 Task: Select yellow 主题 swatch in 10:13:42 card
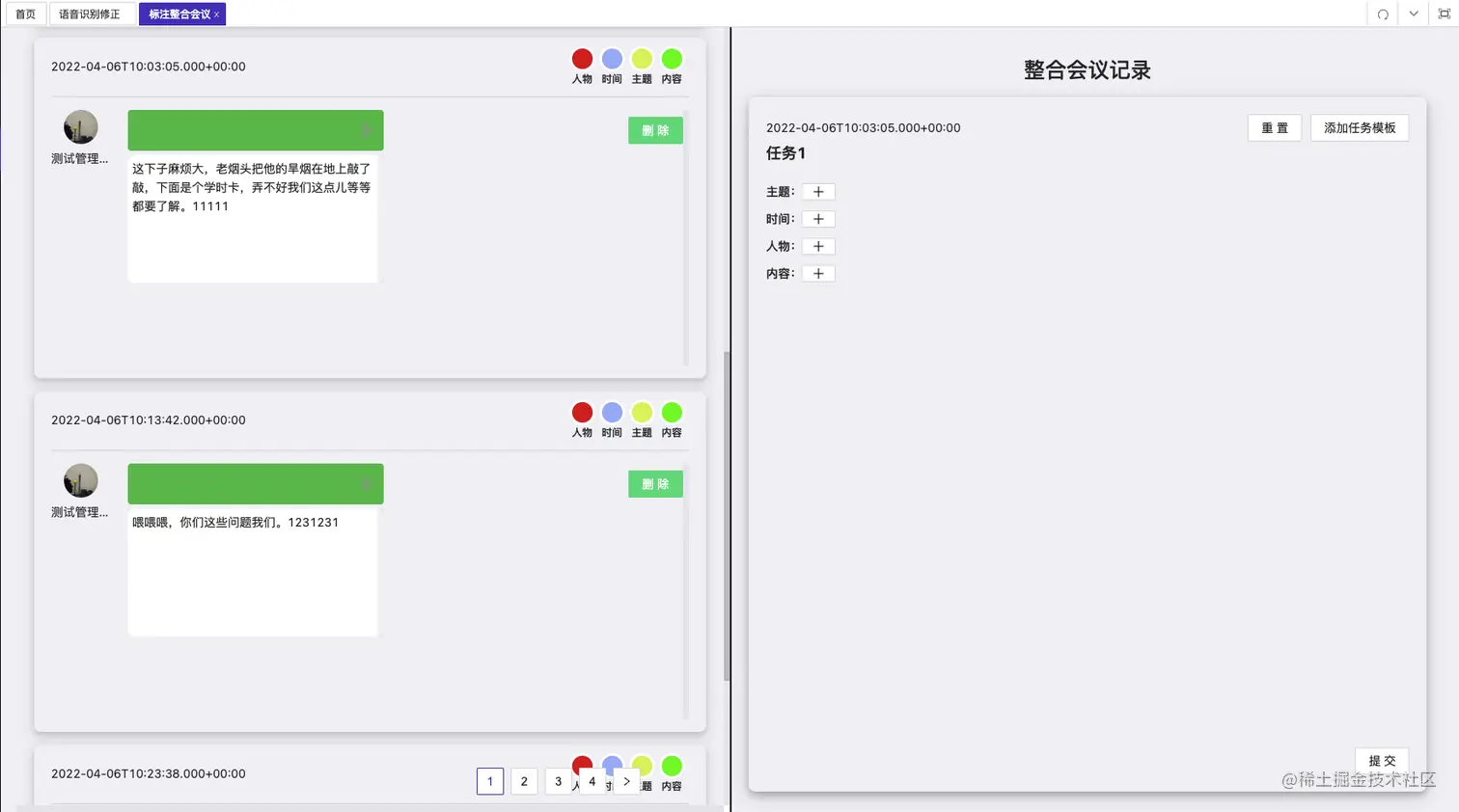click(642, 413)
